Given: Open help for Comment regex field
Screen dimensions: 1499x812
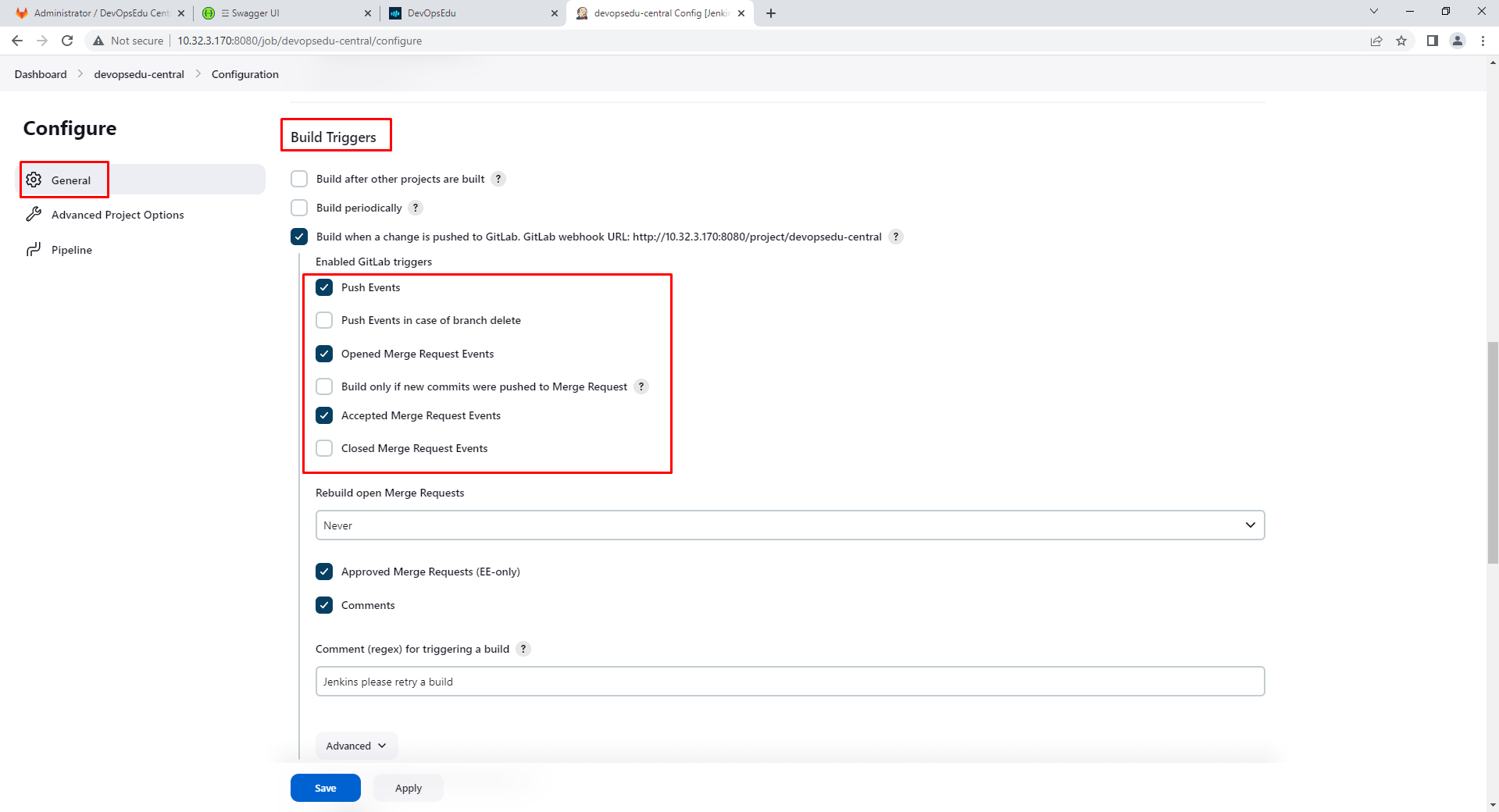Looking at the screenshot, I should (523, 649).
